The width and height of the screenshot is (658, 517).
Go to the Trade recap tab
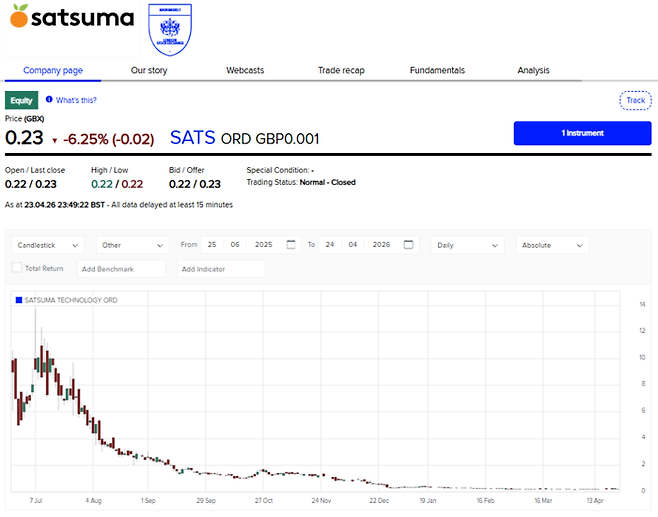pyautogui.click(x=343, y=71)
